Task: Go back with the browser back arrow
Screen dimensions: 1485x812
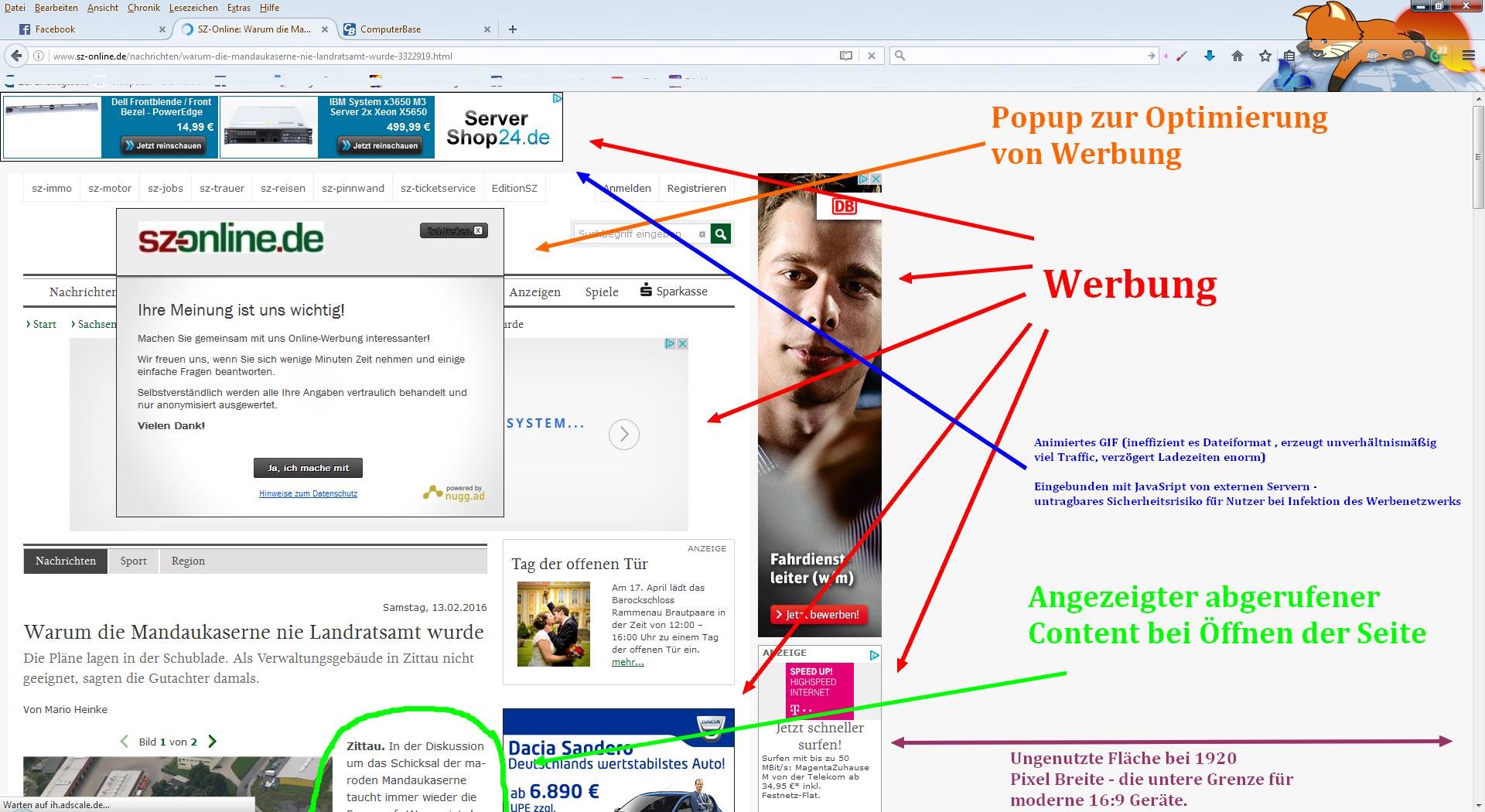Action: coord(16,56)
